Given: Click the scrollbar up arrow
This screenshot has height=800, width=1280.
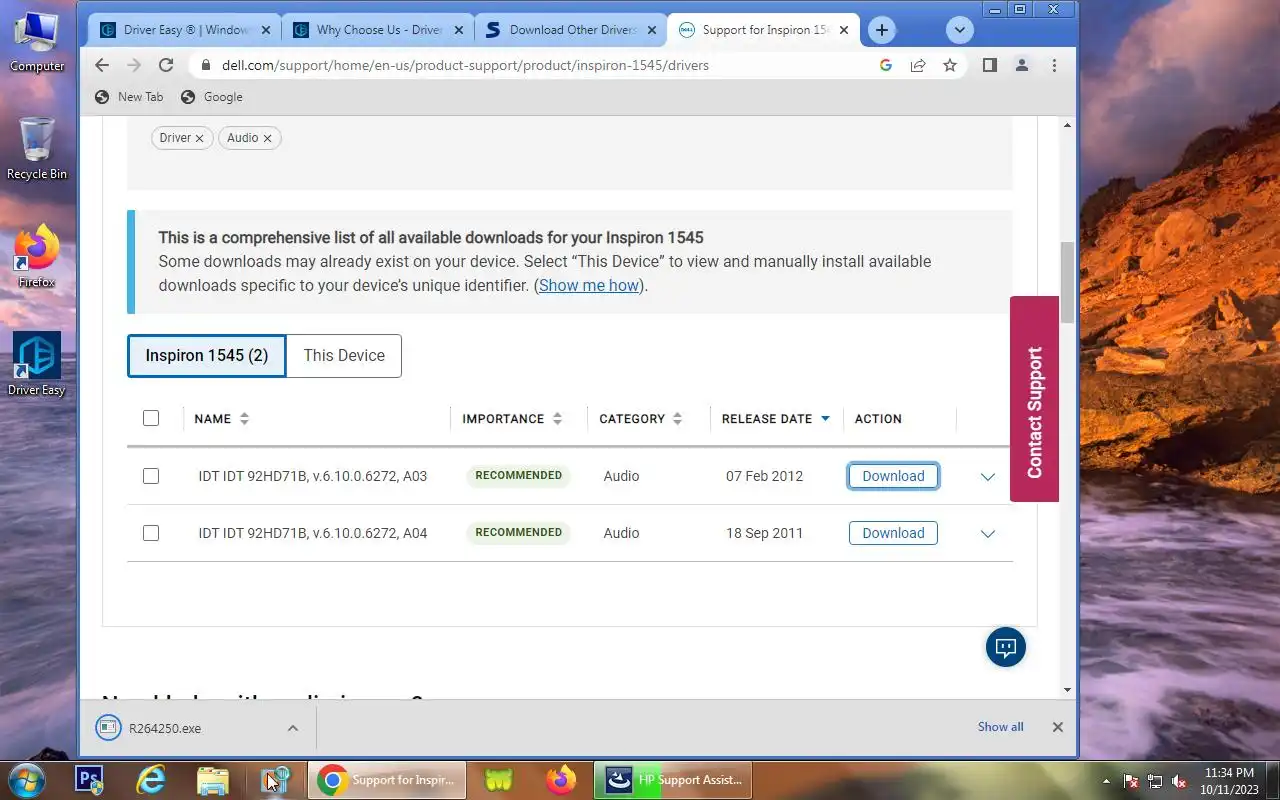Looking at the screenshot, I should click(1067, 125).
